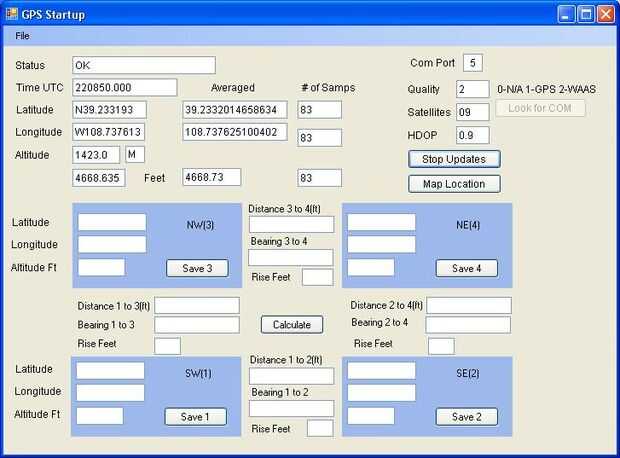
Task: Click averaged longitude 108.737625100402
Action: (x=235, y=132)
